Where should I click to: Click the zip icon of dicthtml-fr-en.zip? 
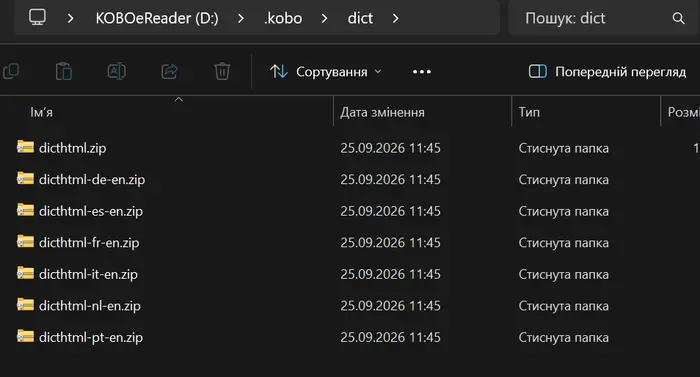pyautogui.click(x=25, y=241)
